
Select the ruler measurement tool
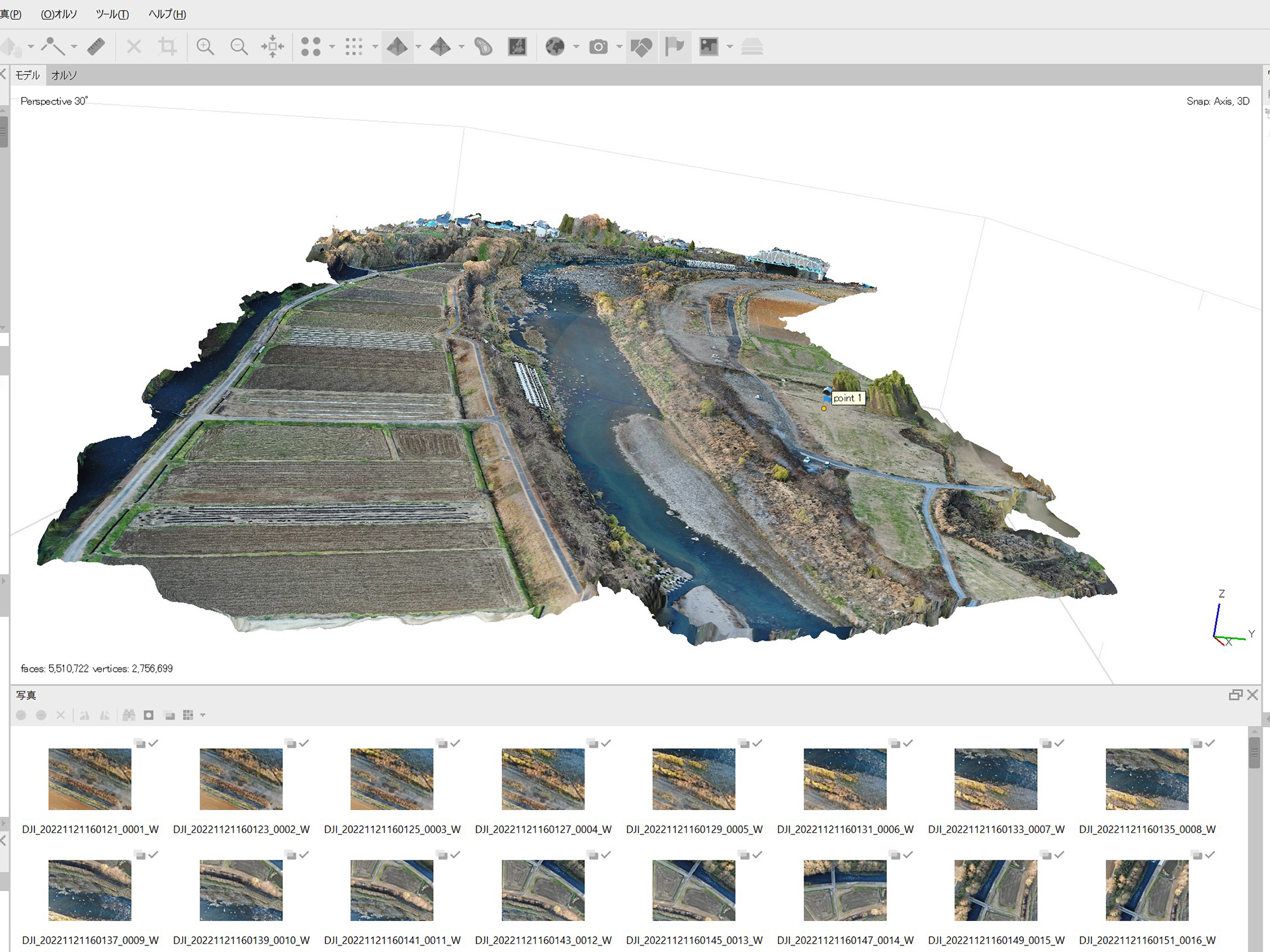click(x=96, y=46)
